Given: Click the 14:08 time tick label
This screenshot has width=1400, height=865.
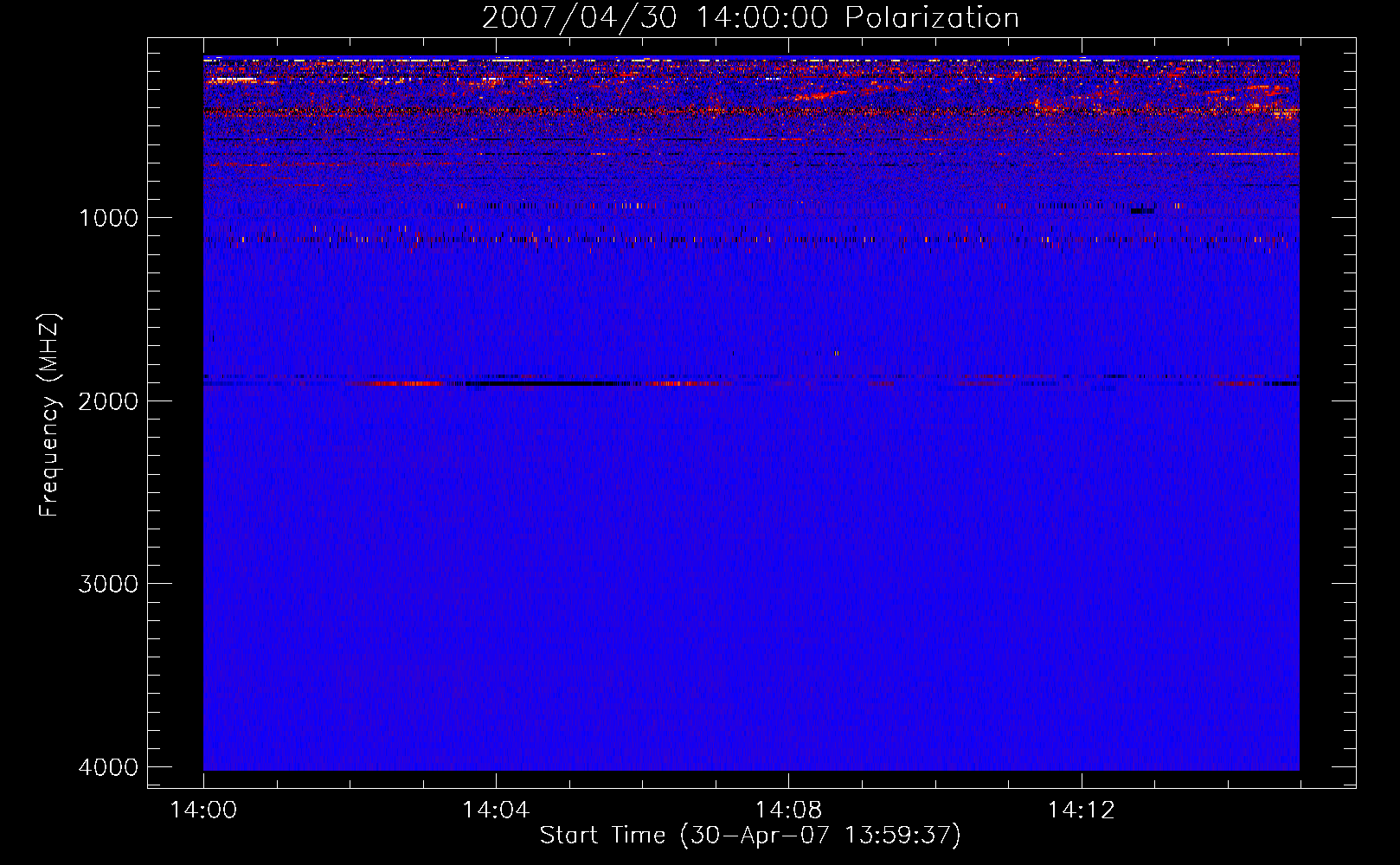Looking at the screenshot, I should click(788, 811).
